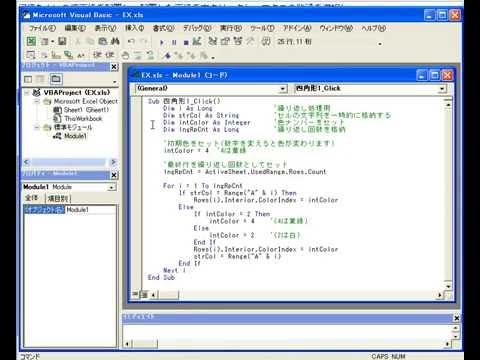This screenshot has height=360, width=480.
Task: Toggle bookmark with the blue flag icon
Action: 167,55
